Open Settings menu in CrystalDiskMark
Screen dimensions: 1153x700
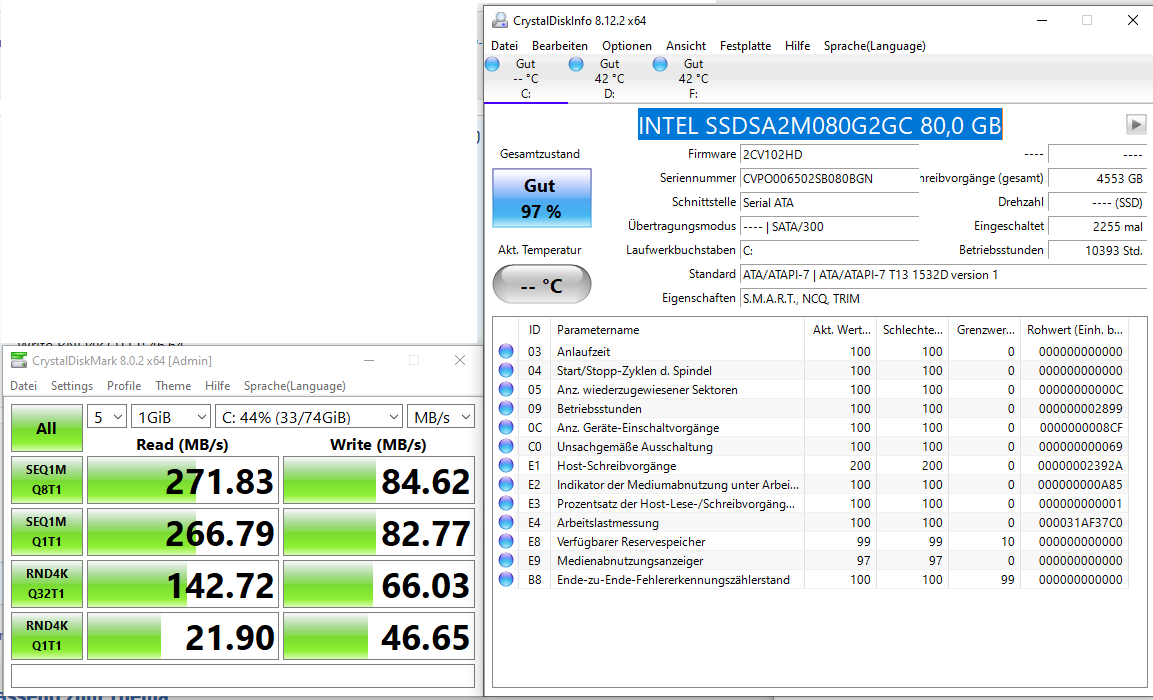72,385
